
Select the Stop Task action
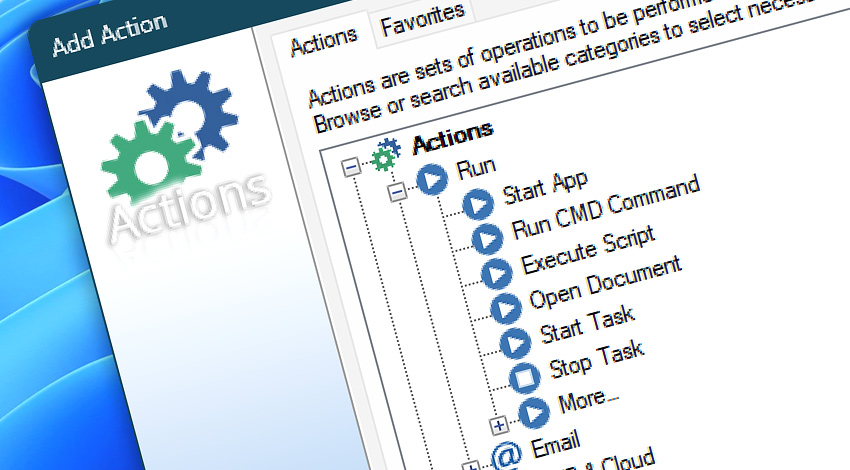point(596,359)
